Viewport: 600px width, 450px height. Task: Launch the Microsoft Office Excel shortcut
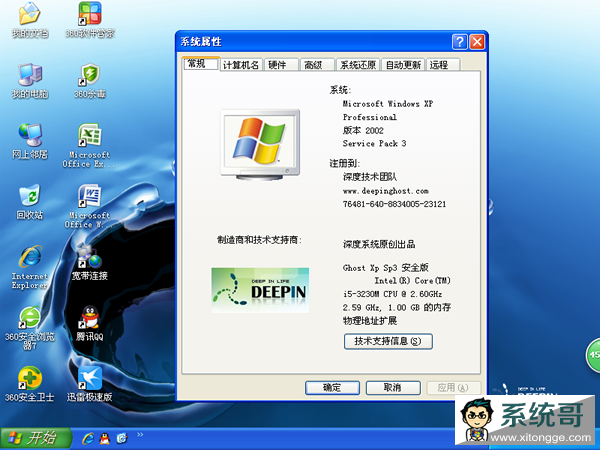tap(89, 145)
